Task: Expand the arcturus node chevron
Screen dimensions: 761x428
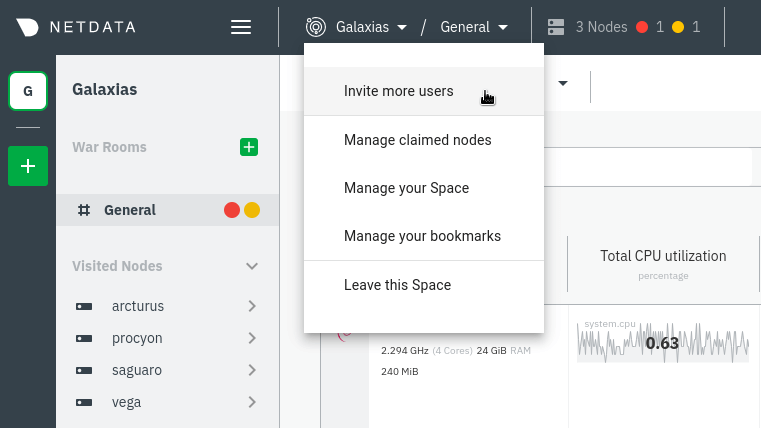Action: pos(252,306)
